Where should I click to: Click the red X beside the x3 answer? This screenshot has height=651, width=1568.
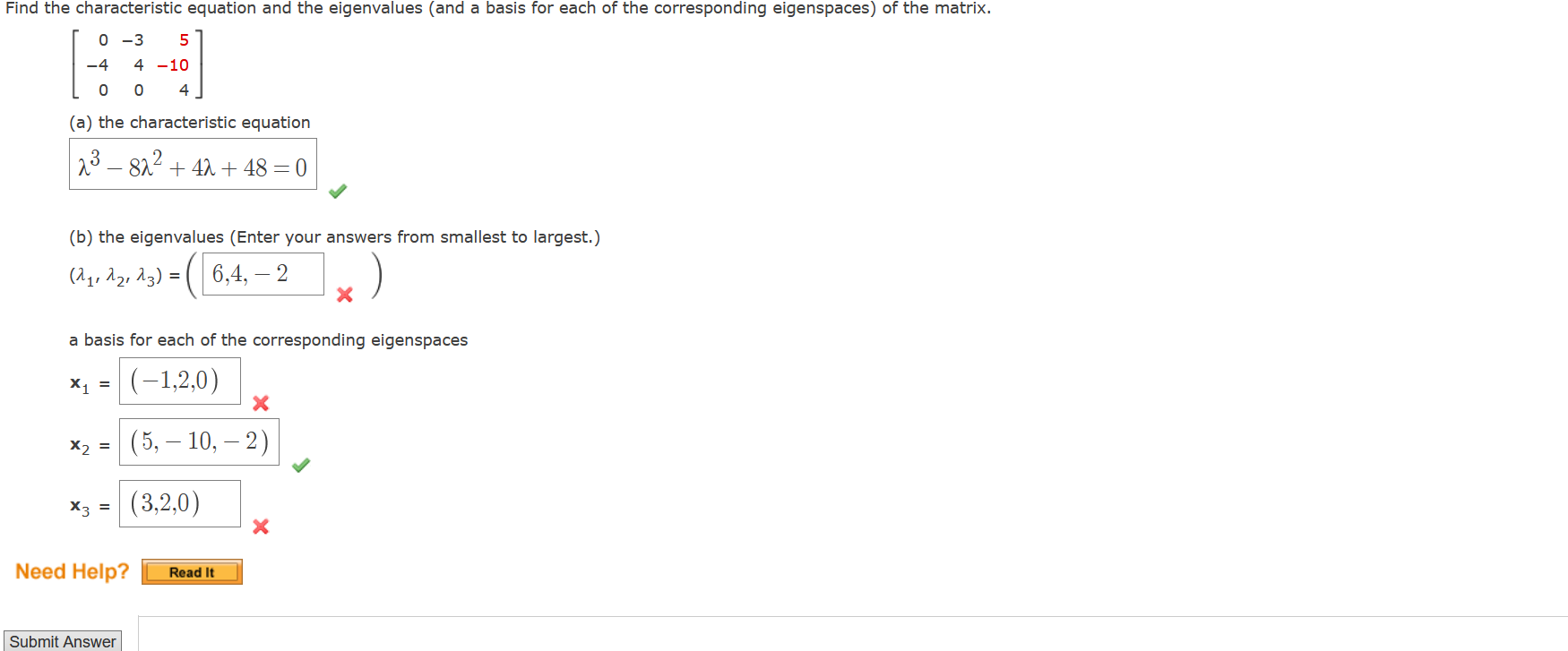(260, 527)
